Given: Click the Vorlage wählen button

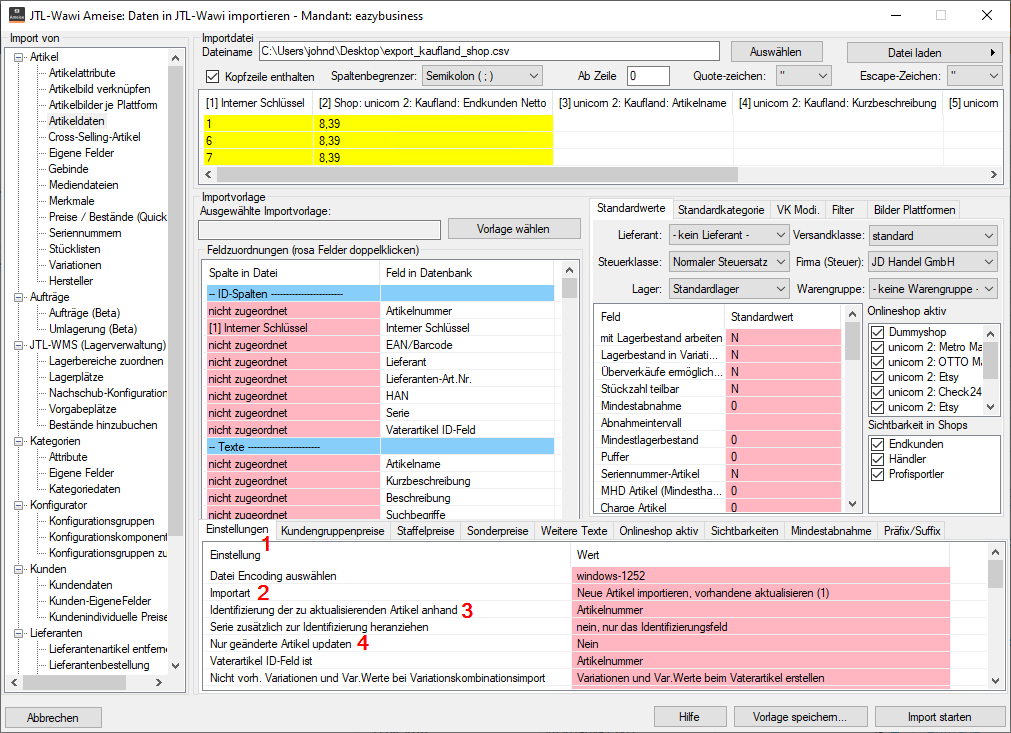Looking at the screenshot, I should [x=513, y=229].
